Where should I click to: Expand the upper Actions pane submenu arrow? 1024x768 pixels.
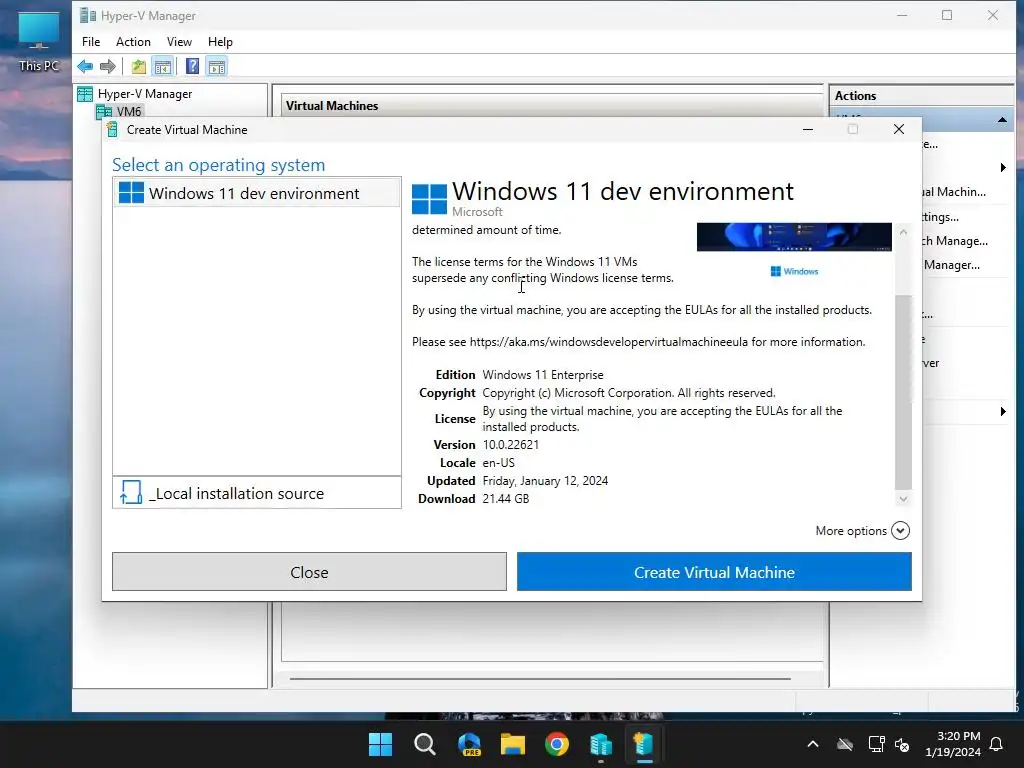(x=1003, y=168)
